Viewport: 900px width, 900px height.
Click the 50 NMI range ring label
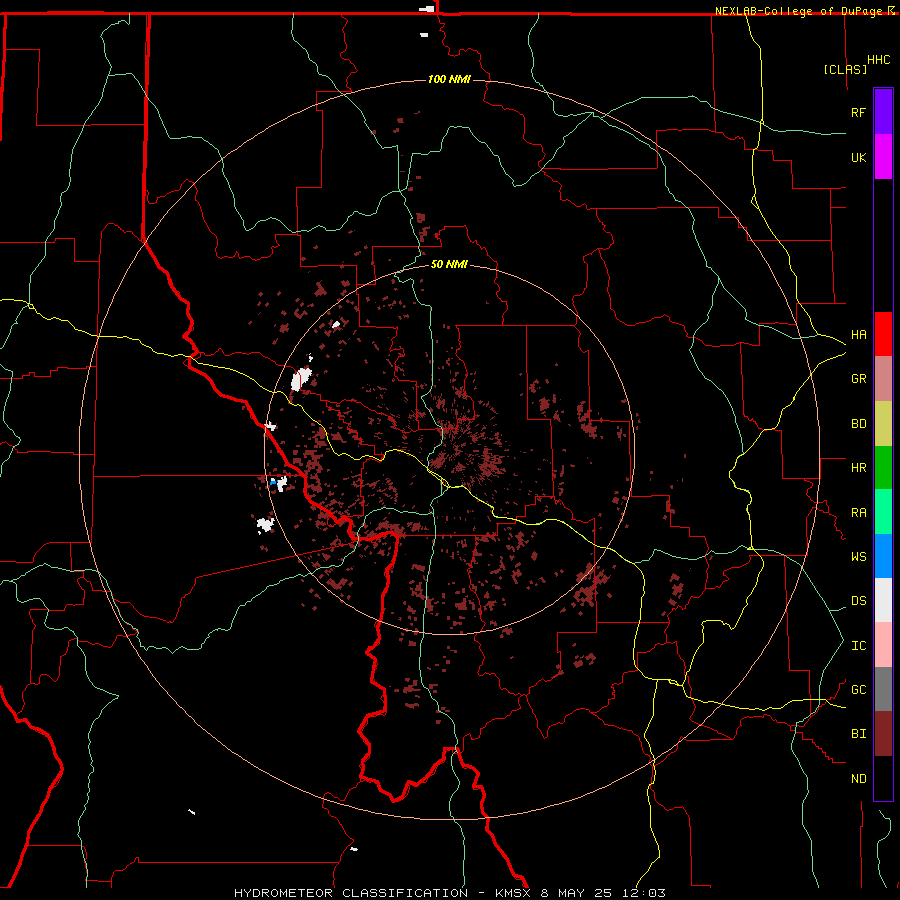tap(449, 264)
